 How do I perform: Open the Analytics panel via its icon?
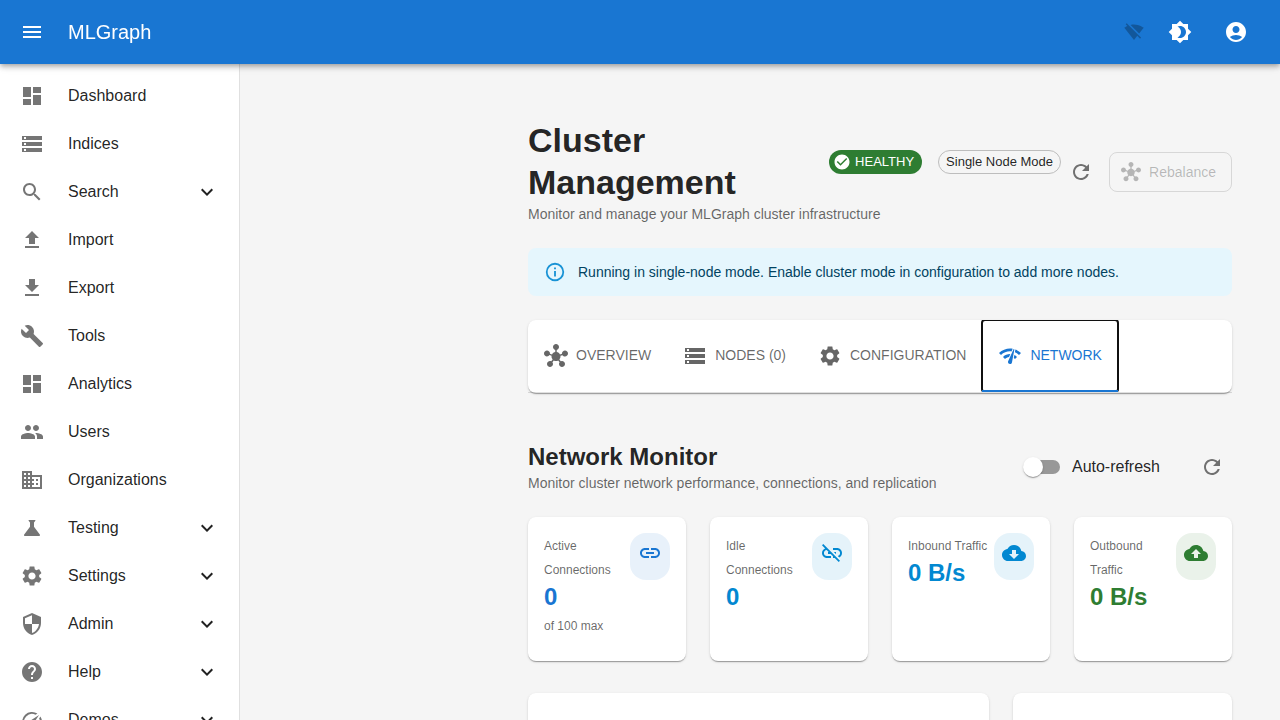click(x=32, y=383)
